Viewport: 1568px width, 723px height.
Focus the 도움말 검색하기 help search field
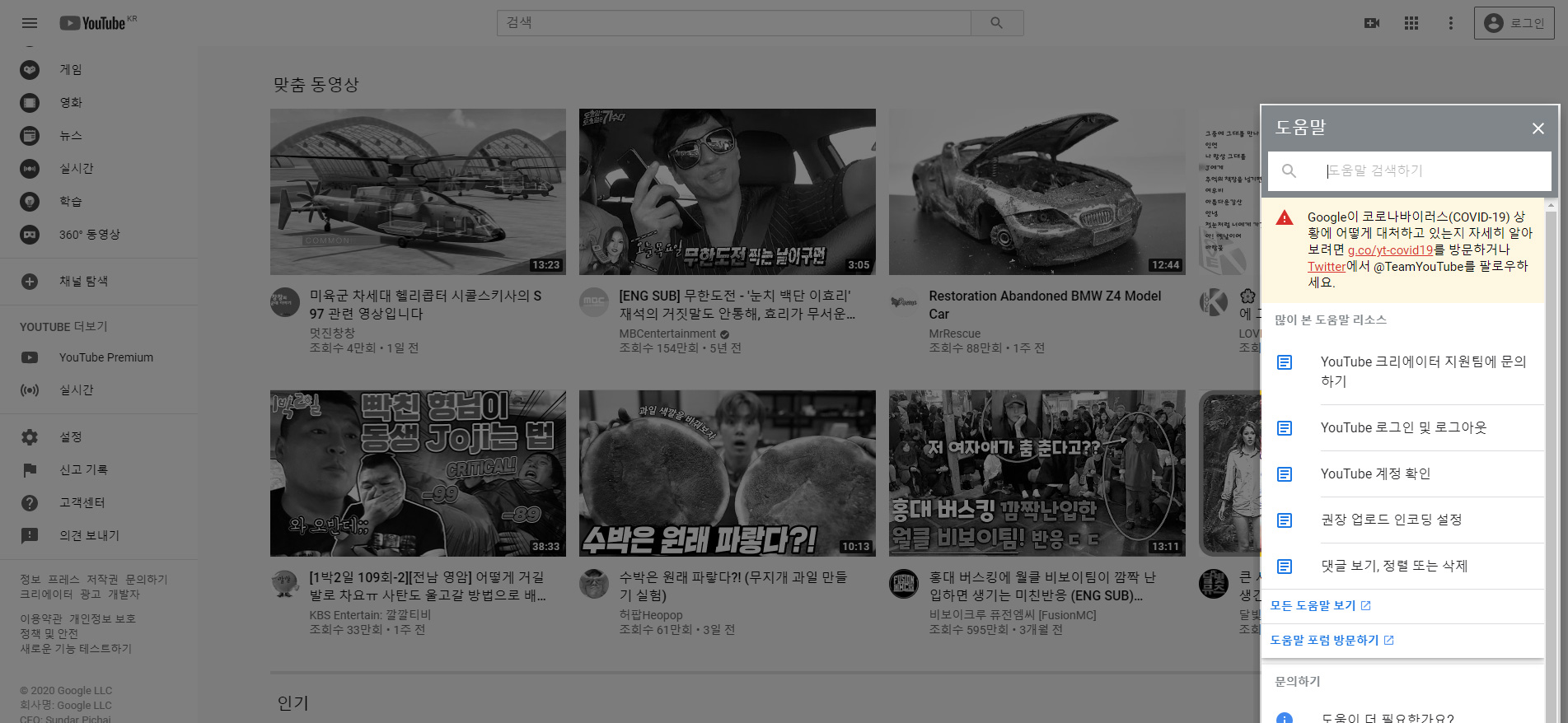coord(1434,171)
